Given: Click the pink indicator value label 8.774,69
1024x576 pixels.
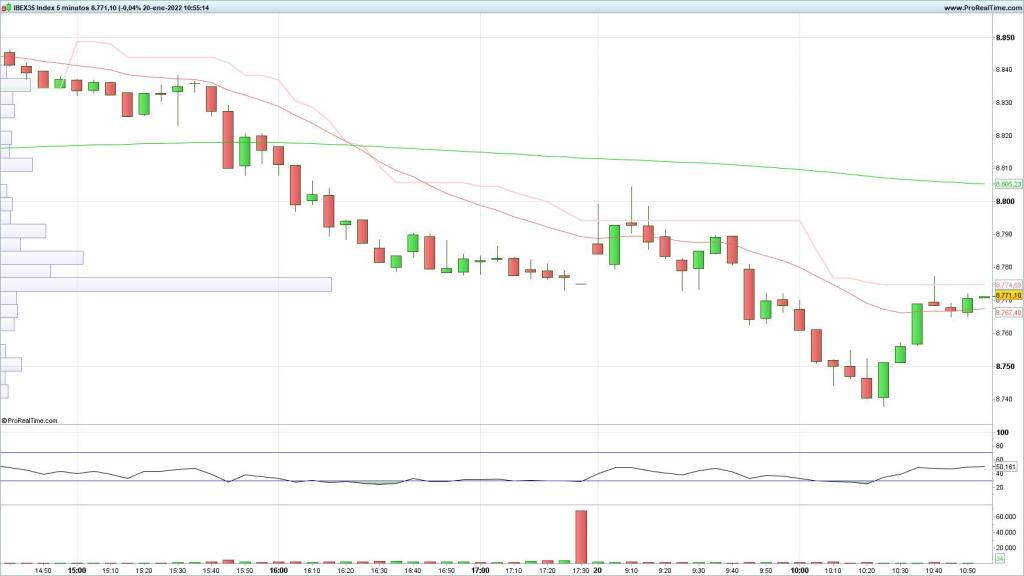Looking at the screenshot, I should pos(1008,286).
